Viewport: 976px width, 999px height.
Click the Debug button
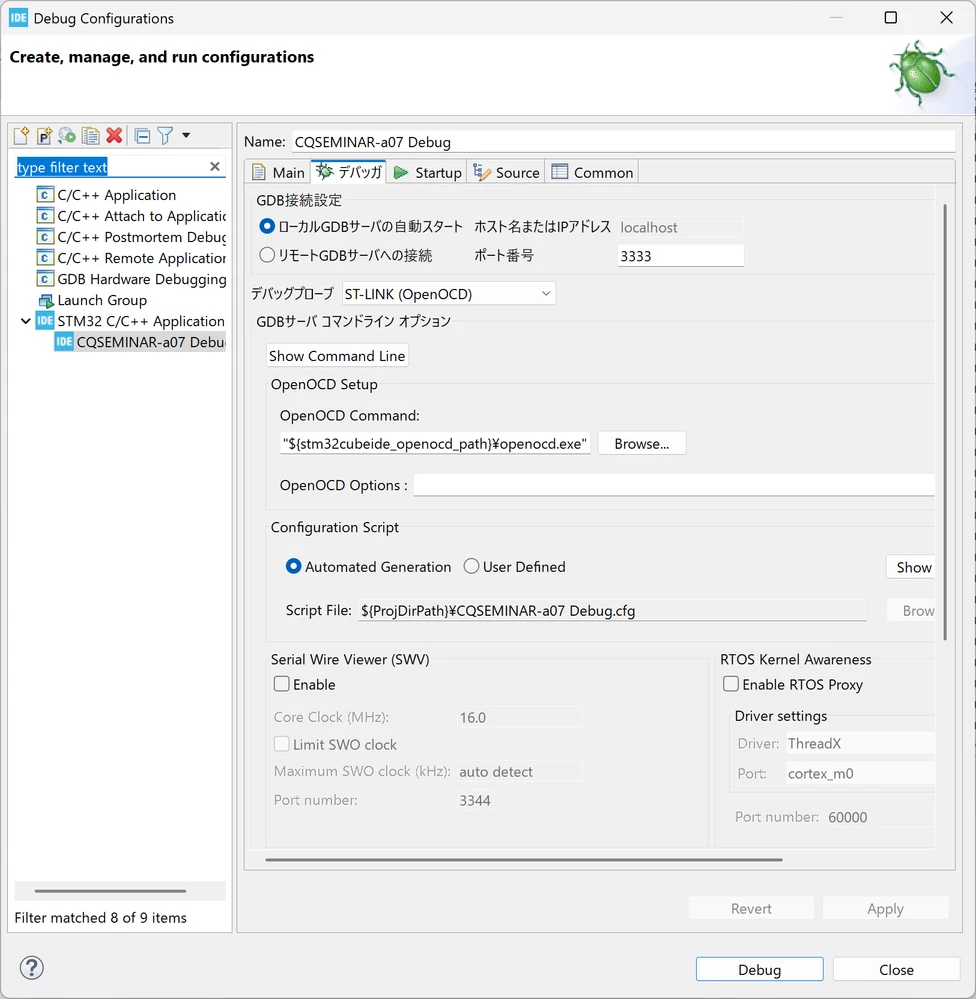759,969
